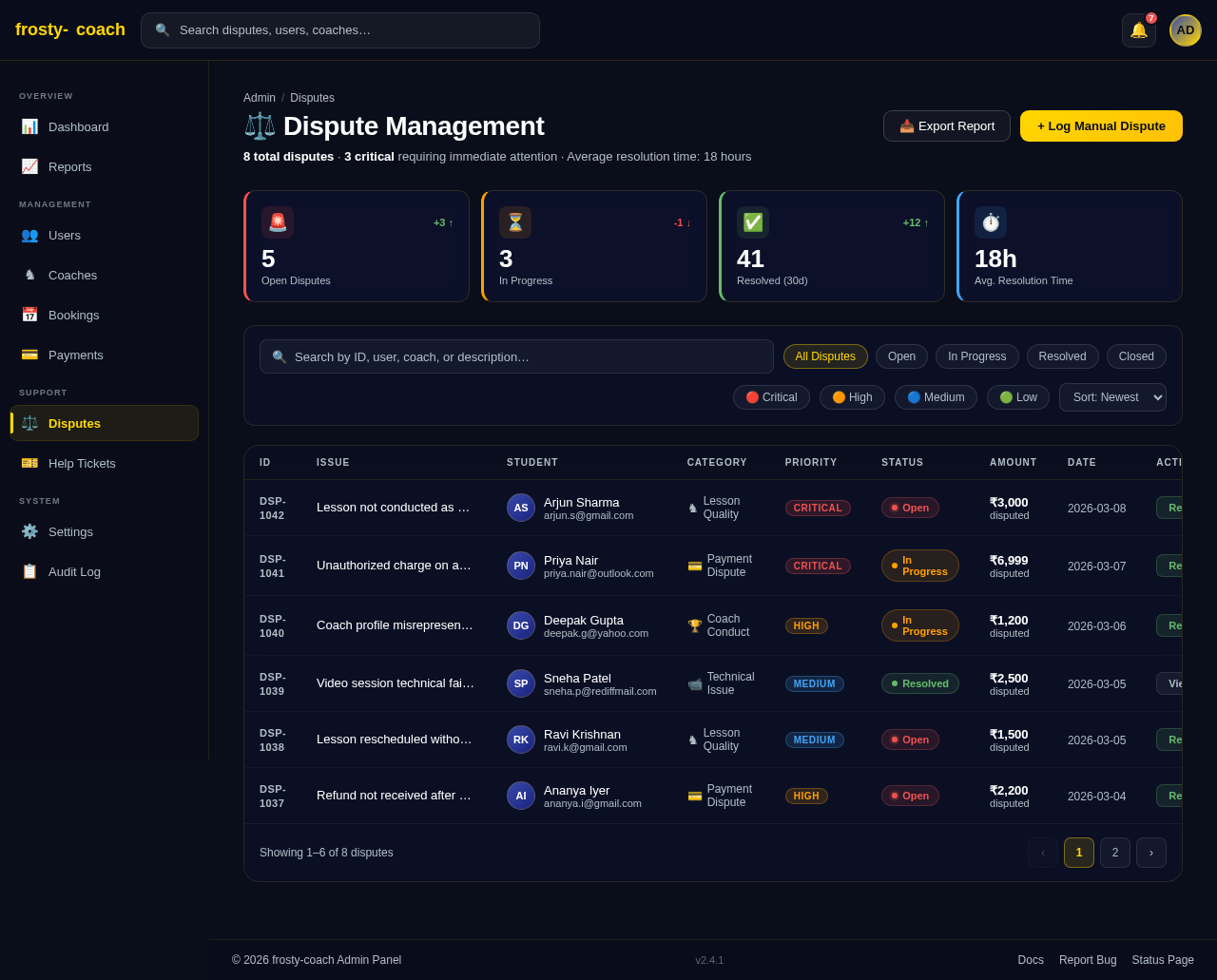Click the DSP-1039 Resolved status badge
1217x980 pixels.
pos(920,683)
